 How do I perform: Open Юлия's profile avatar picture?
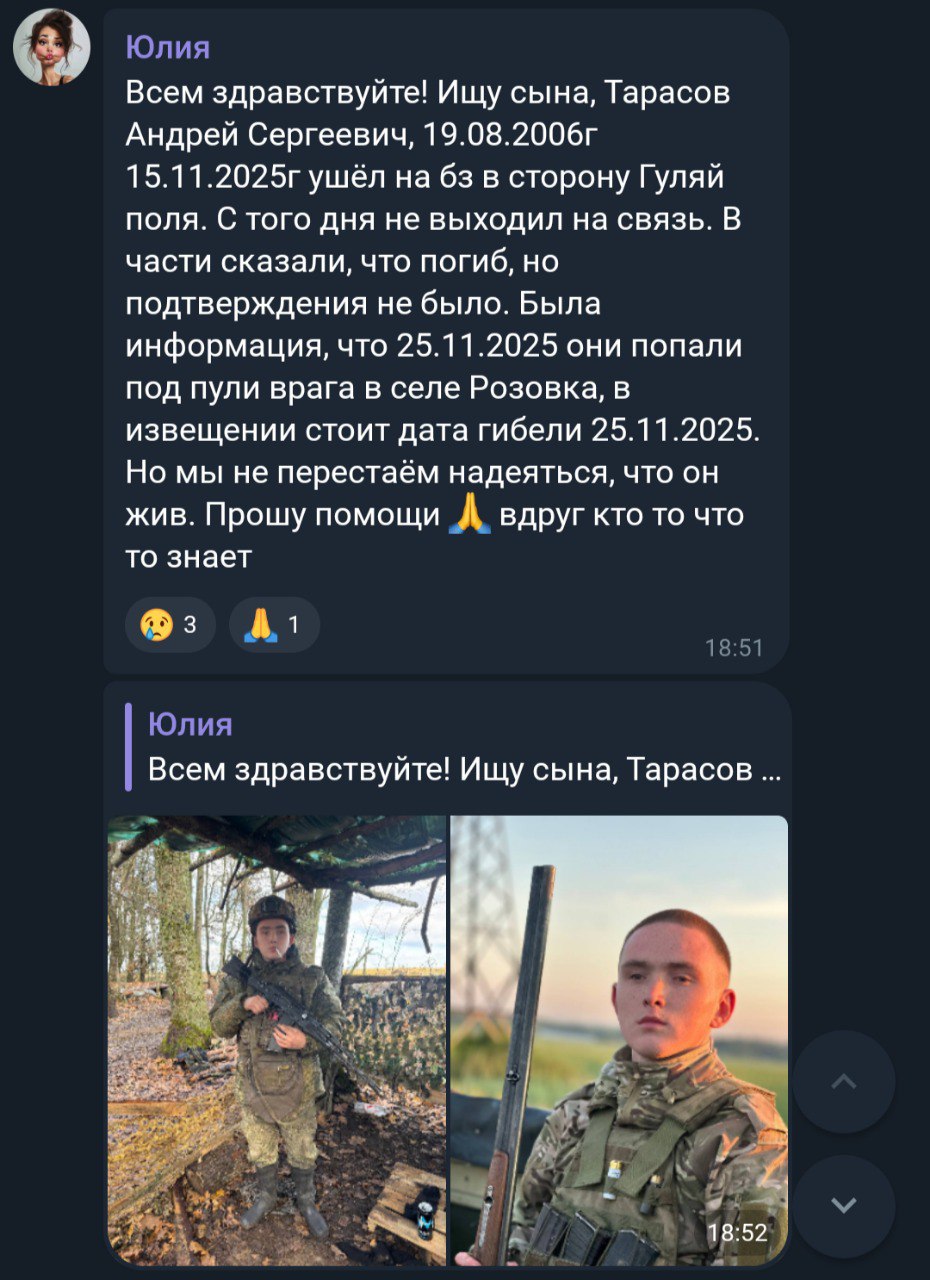tap(51, 47)
